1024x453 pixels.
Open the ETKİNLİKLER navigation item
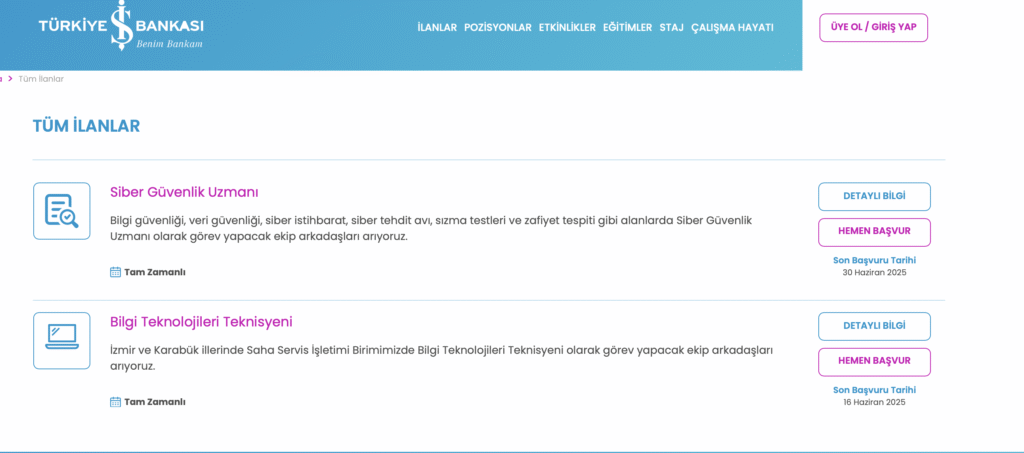[x=567, y=28]
